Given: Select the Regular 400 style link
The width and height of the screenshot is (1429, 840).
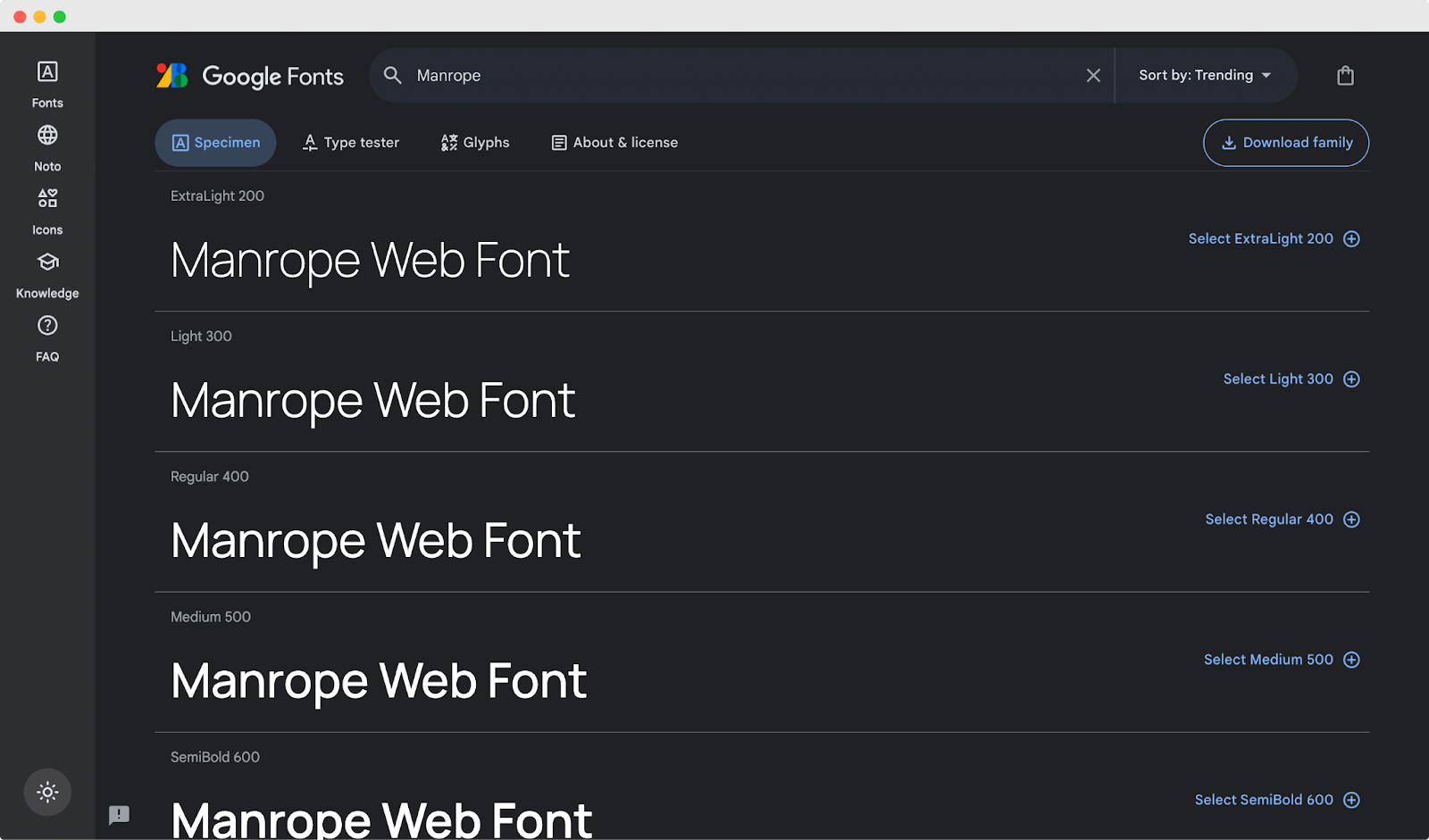Looking at the screenshot, I should (1269, 519).
